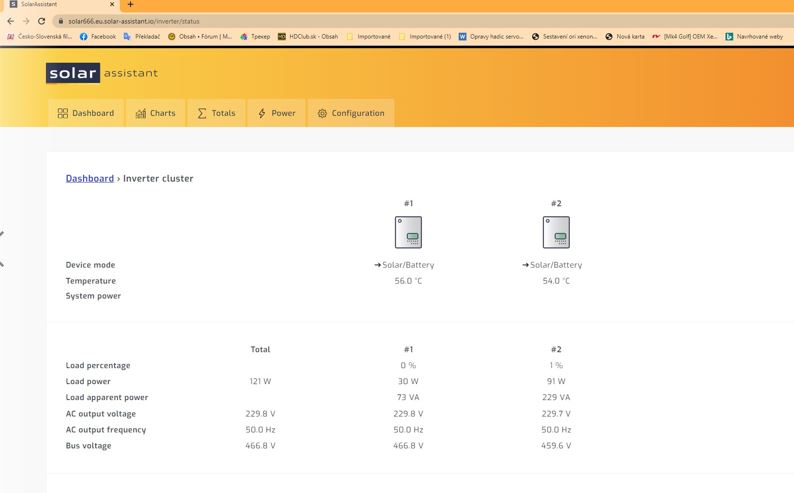
Task: Go back using browser back arrow
Action: point(10,21)
